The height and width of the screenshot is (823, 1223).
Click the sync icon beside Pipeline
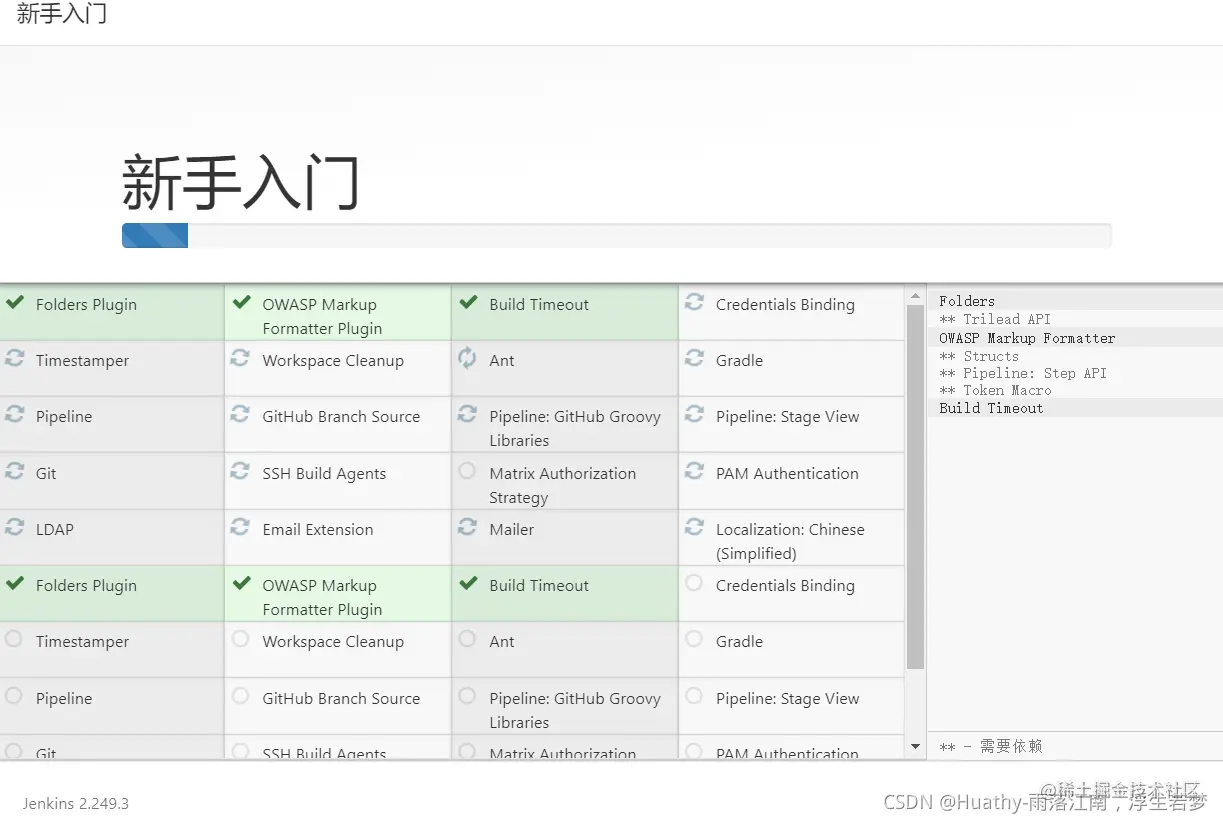tap(14, 414)
